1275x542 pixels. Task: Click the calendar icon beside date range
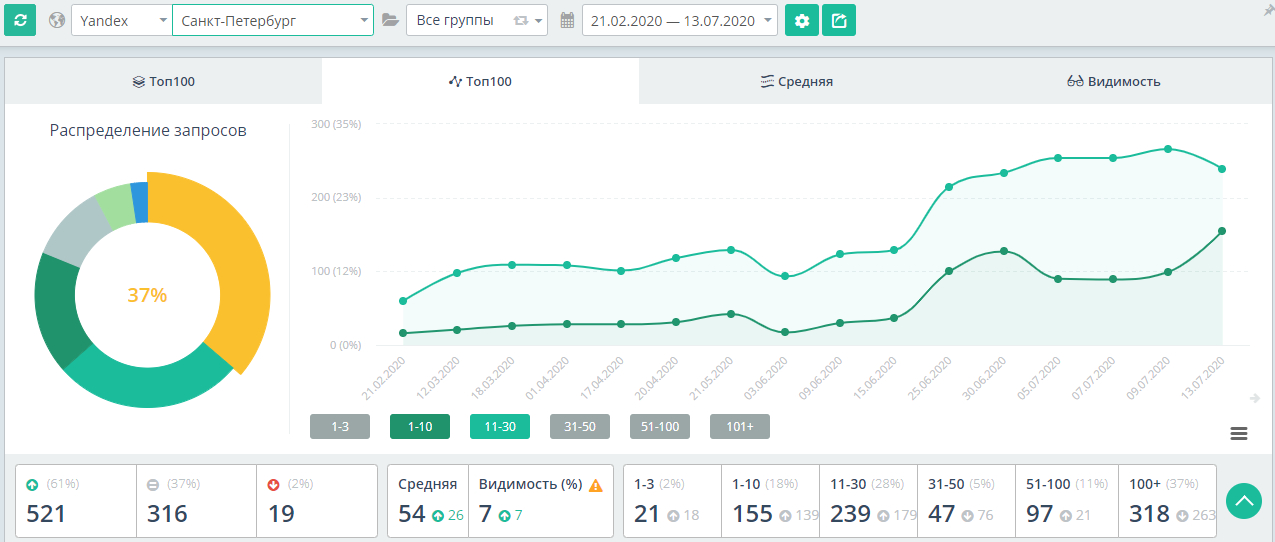[x=567, y=20]
